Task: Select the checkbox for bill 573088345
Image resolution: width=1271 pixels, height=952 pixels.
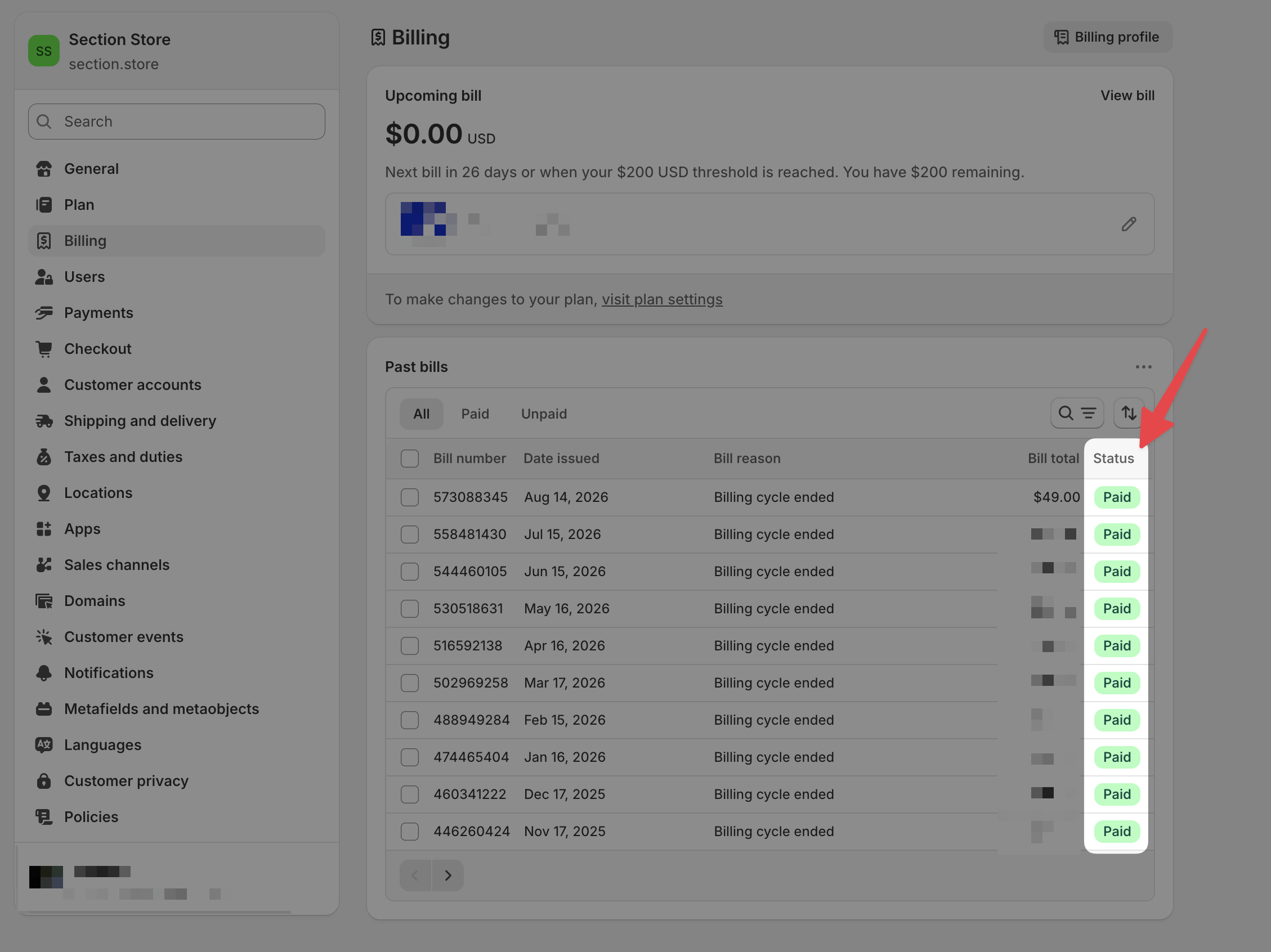Action: click(410, 497)
